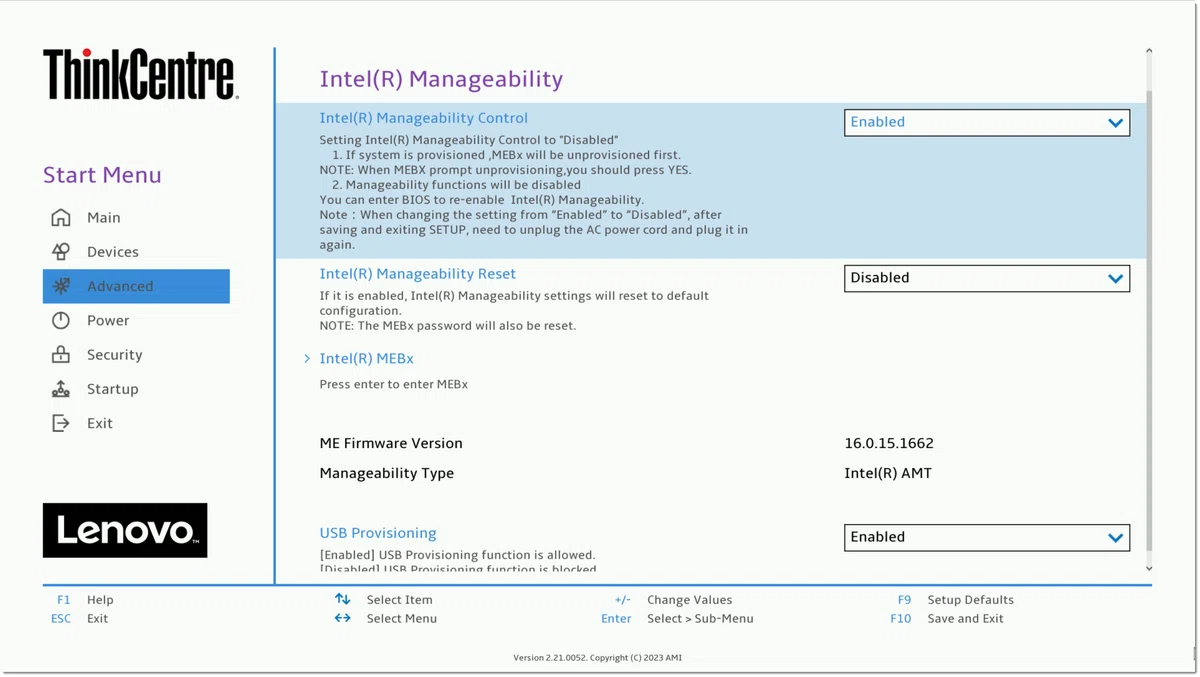Click the Main home icon
Viewport: 1200px width, 677px height.
(x=61, y=217)
